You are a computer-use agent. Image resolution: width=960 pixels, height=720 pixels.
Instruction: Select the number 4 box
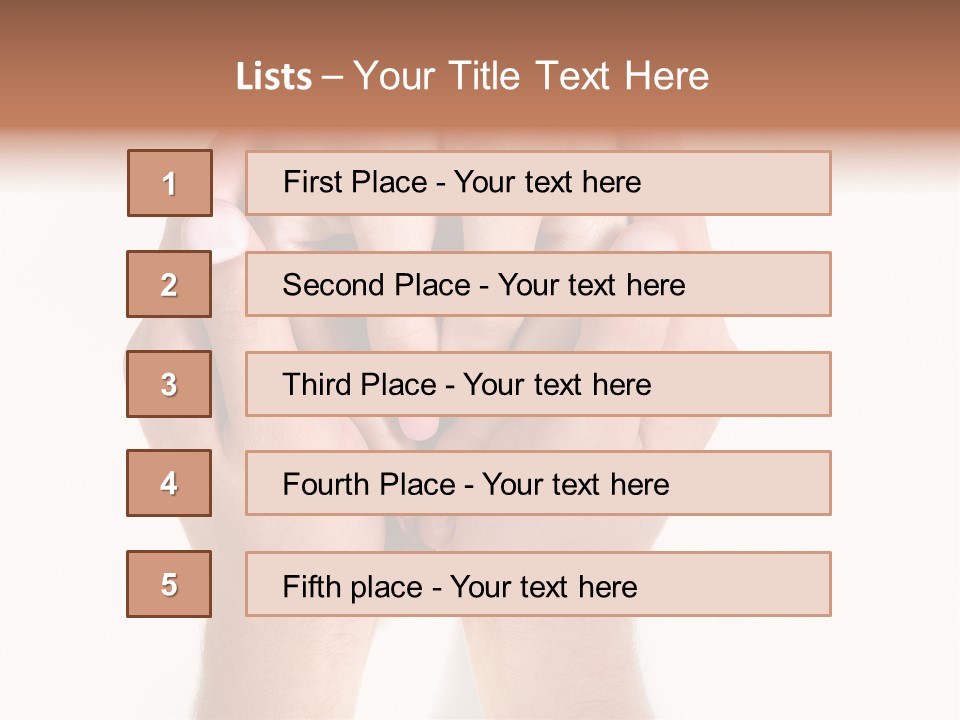[170, 483]
